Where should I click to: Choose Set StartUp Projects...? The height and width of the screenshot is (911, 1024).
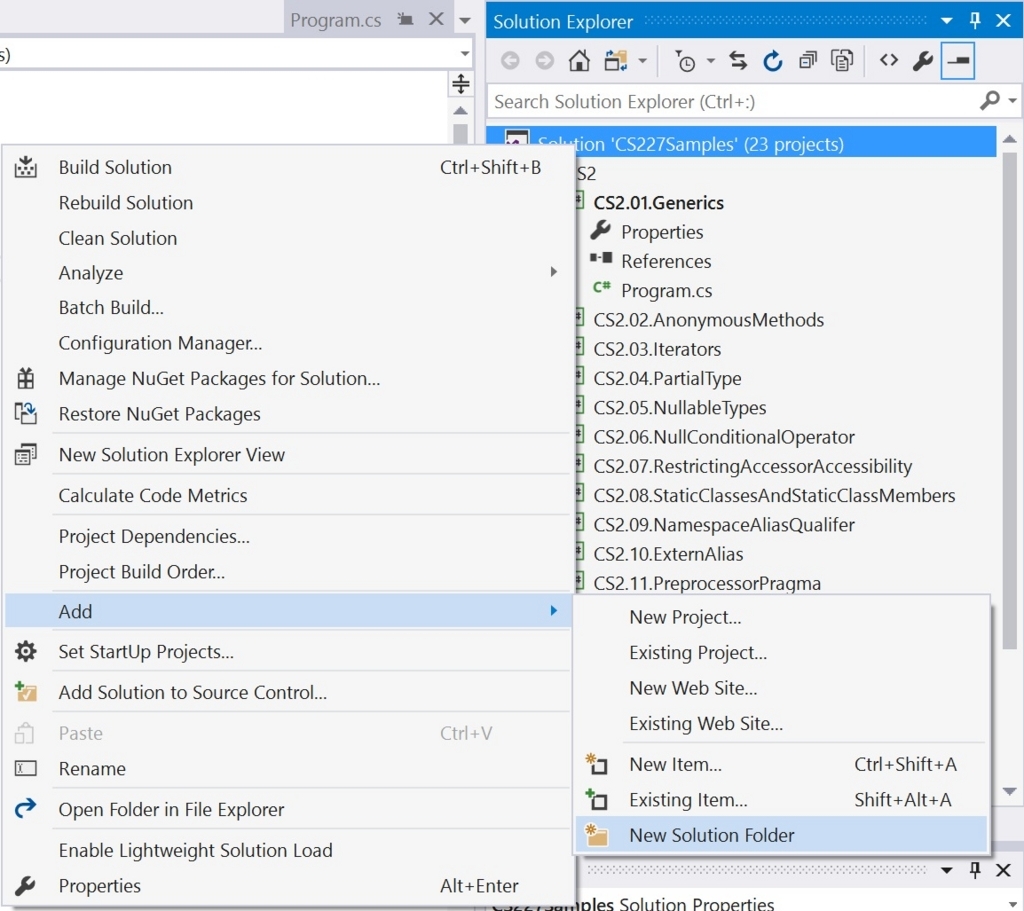point(287,652)
